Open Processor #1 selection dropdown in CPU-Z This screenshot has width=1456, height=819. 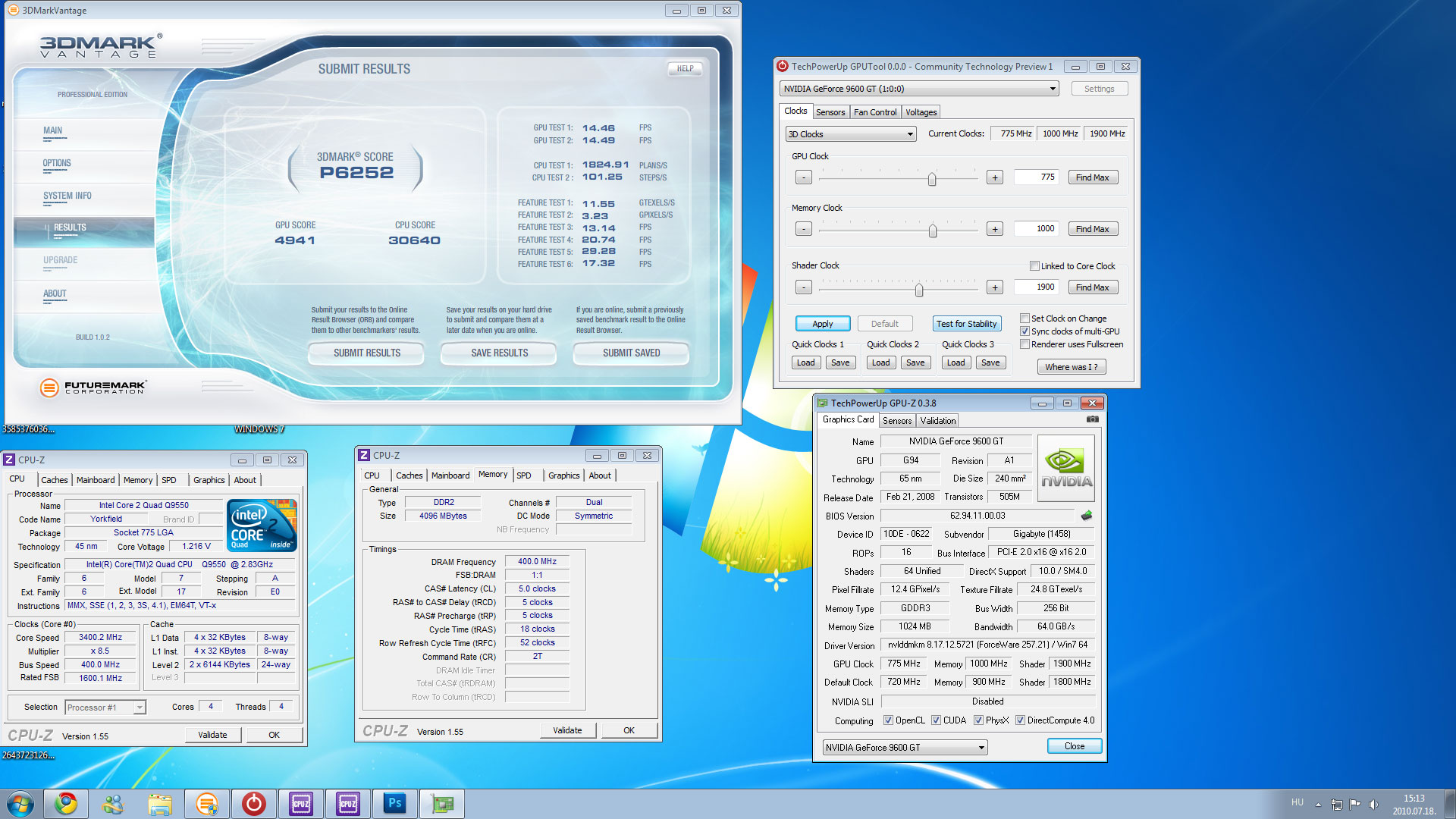pos(105,708)
